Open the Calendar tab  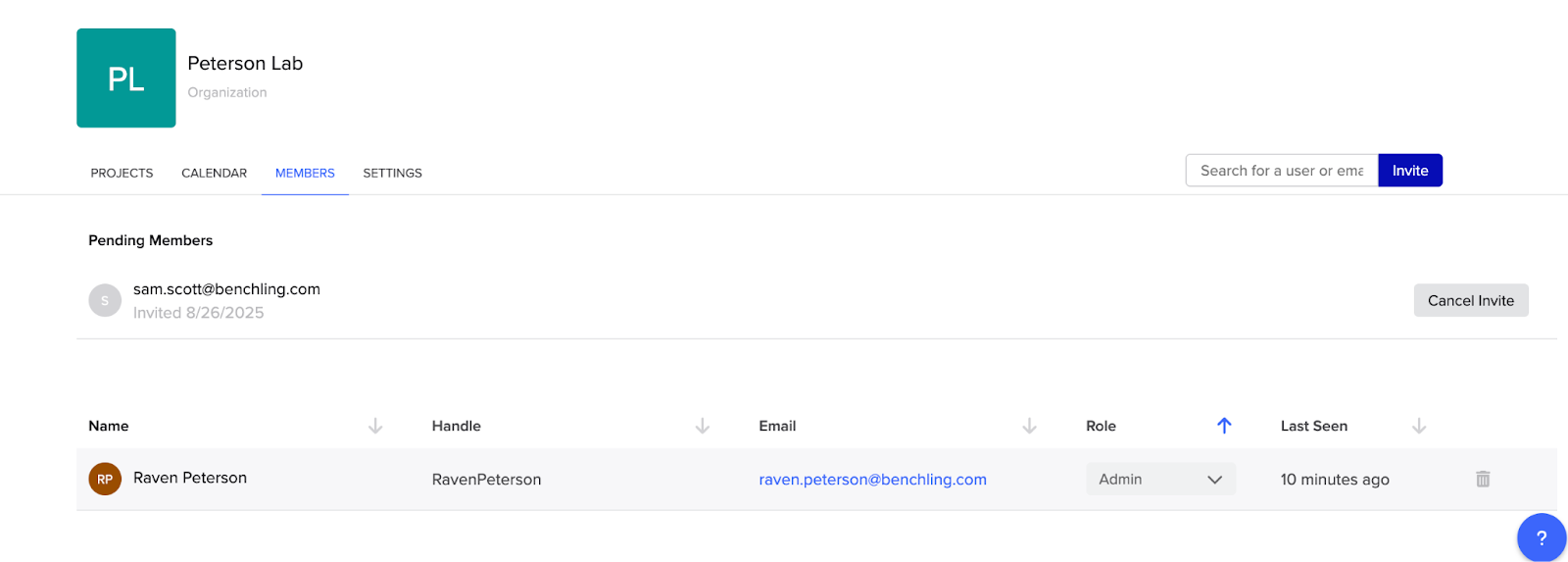[x=214, y=173]
